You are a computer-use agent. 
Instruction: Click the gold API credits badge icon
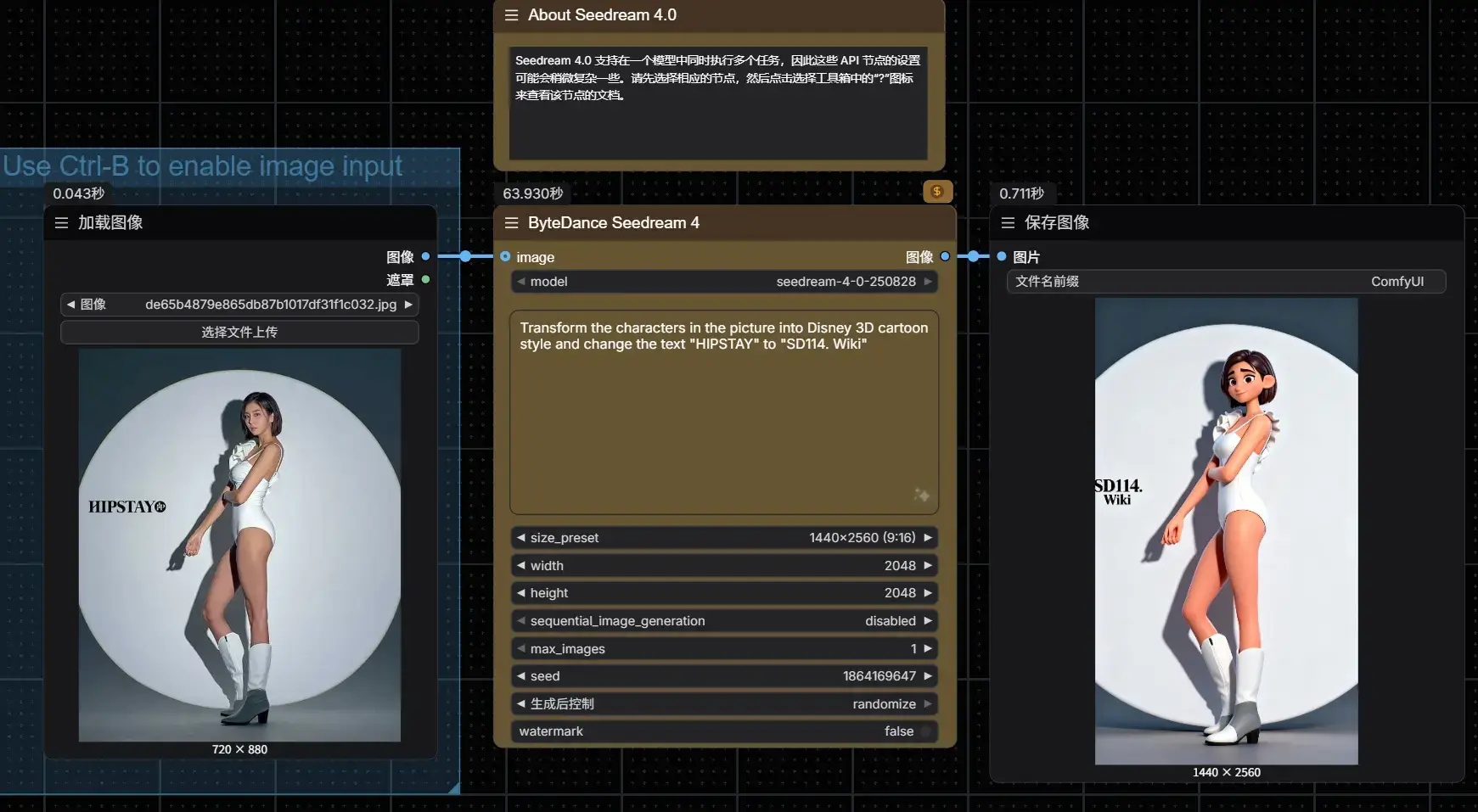(x=937, y=192)
